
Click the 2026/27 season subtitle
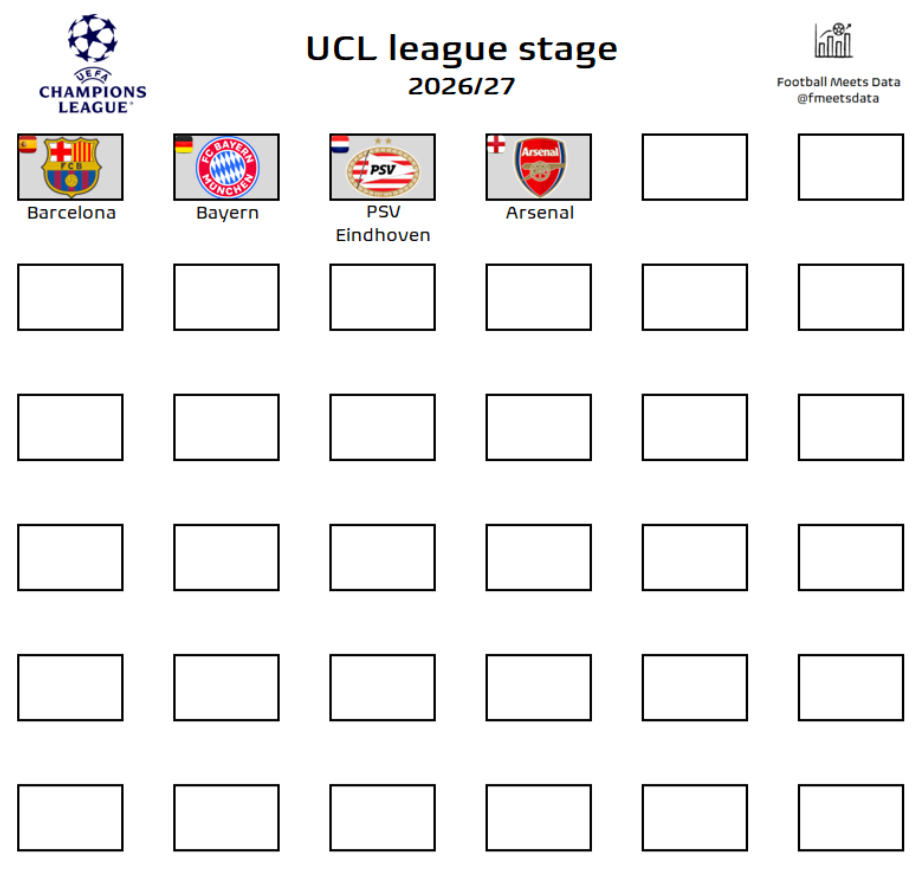pos(461,86)
